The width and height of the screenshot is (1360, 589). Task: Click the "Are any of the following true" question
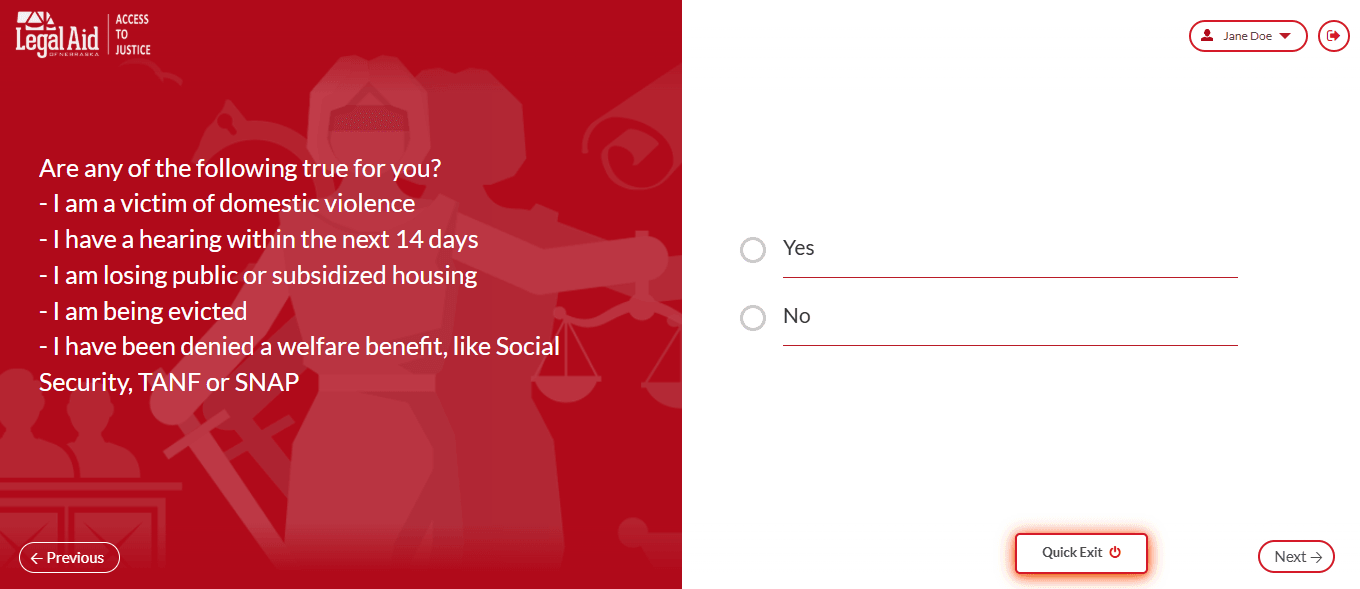[240, 168]
